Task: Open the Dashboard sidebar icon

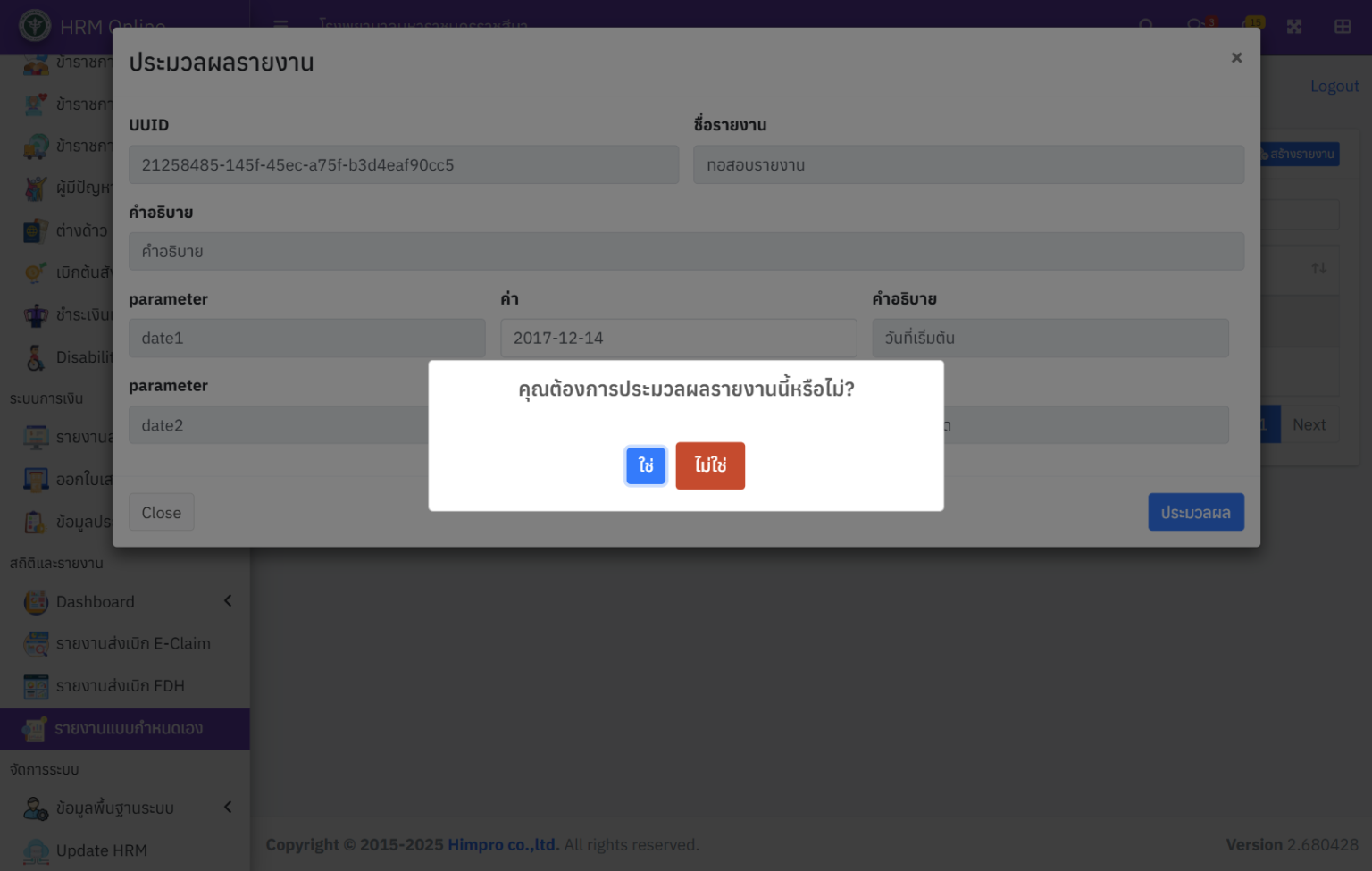Action: click(x=36, y=602)
